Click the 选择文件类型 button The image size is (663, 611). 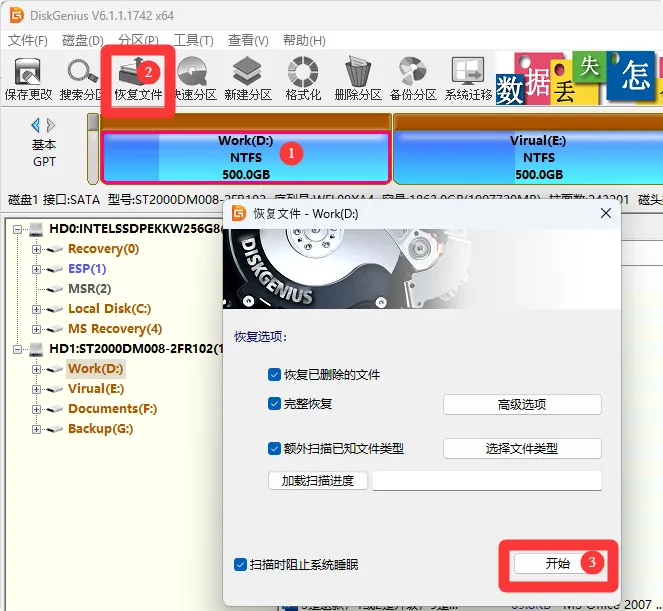[522, 448]
